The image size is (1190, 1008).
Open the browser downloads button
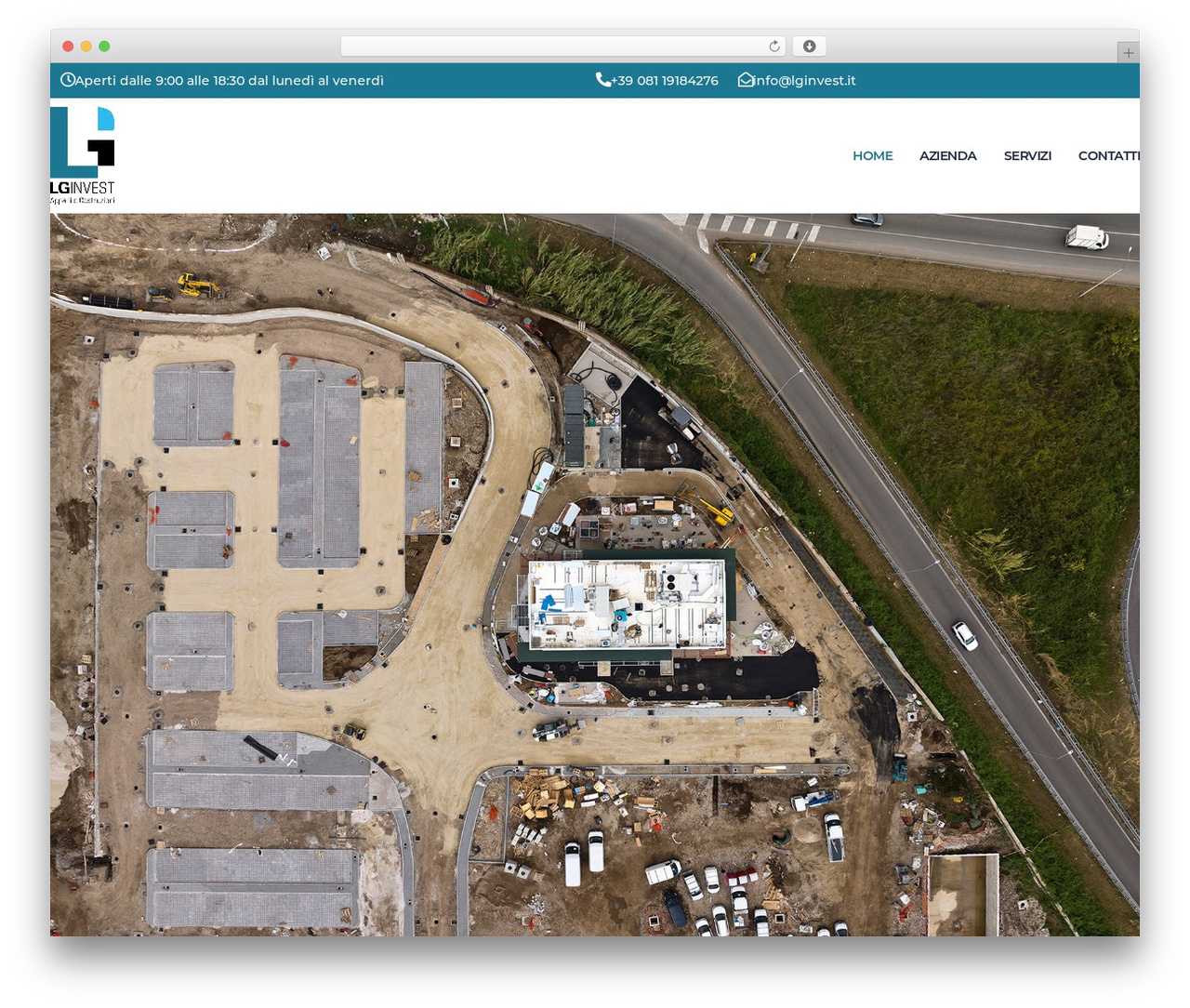tap(809, 46)
